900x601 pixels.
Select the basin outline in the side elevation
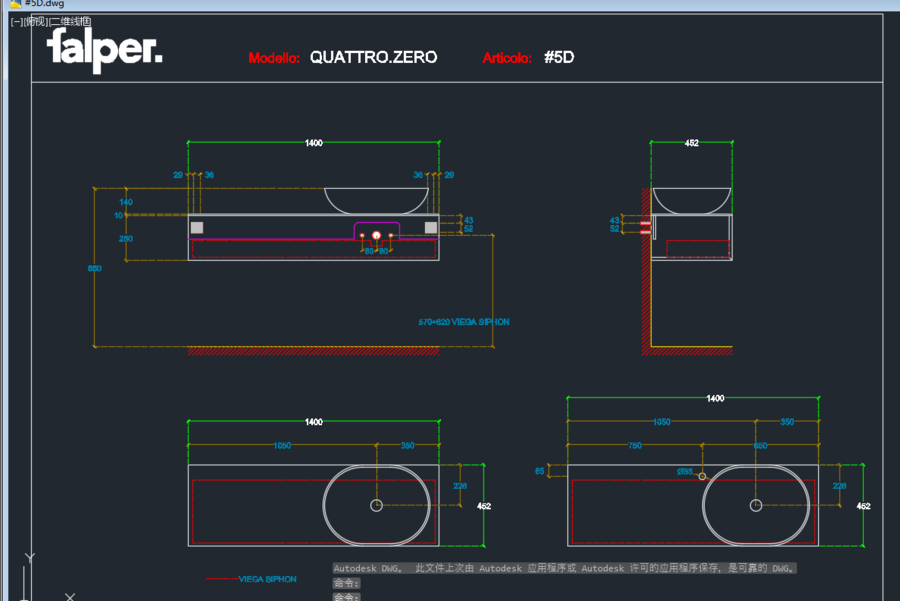[x=692, y=200]
